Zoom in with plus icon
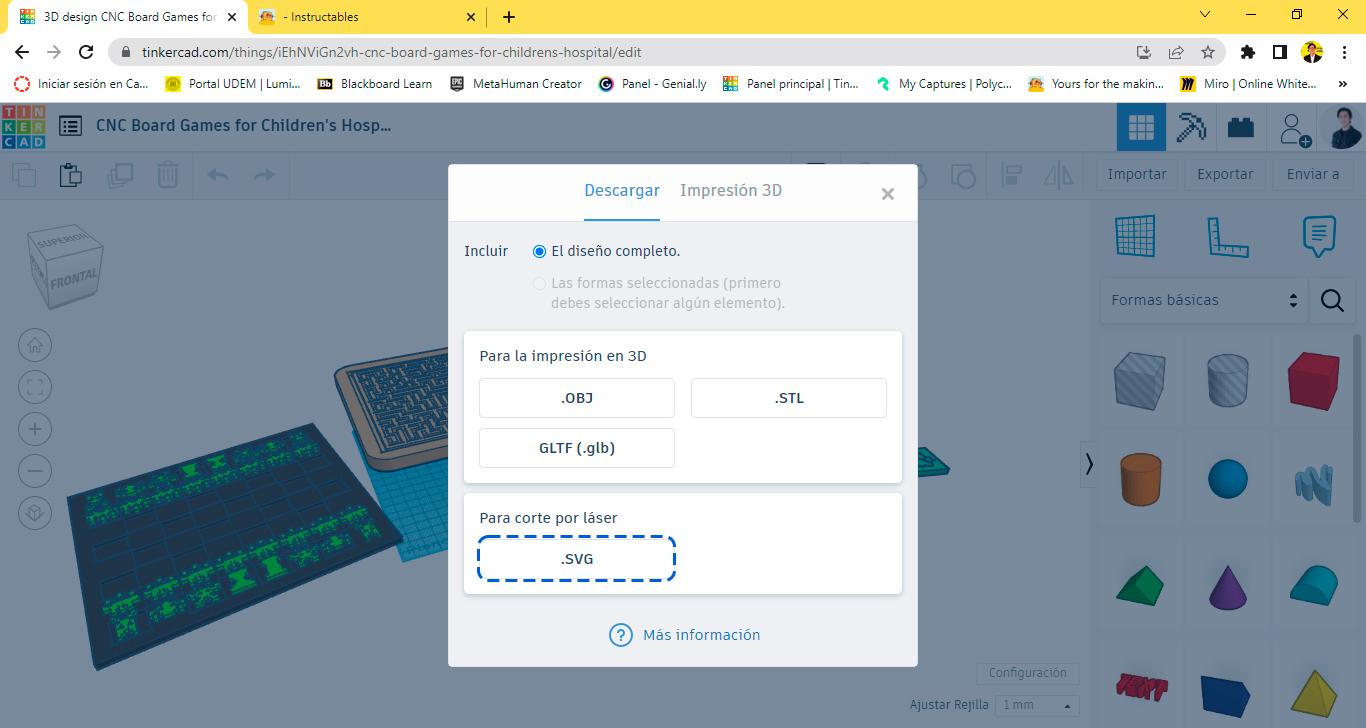This screenshot has width=1366, height=728. coord(35,430)
